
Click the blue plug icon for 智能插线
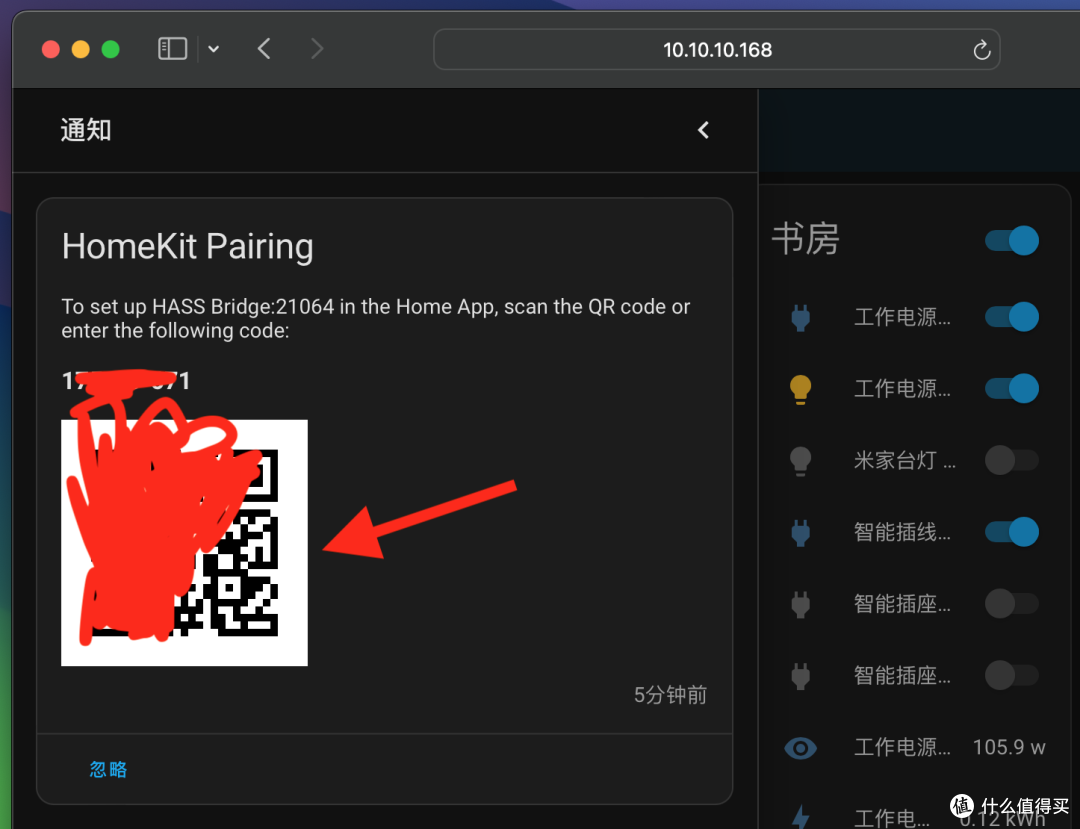[800, 532]
